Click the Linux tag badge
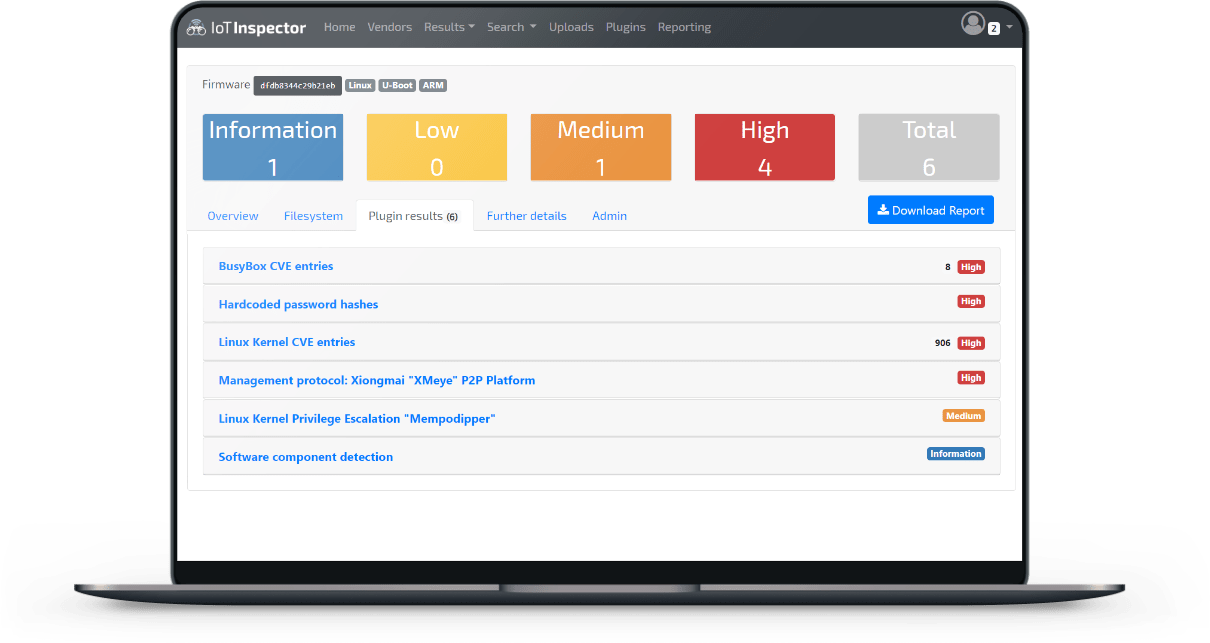The image size is (1210, 643). pyautogui.click(x=360, y=86)
